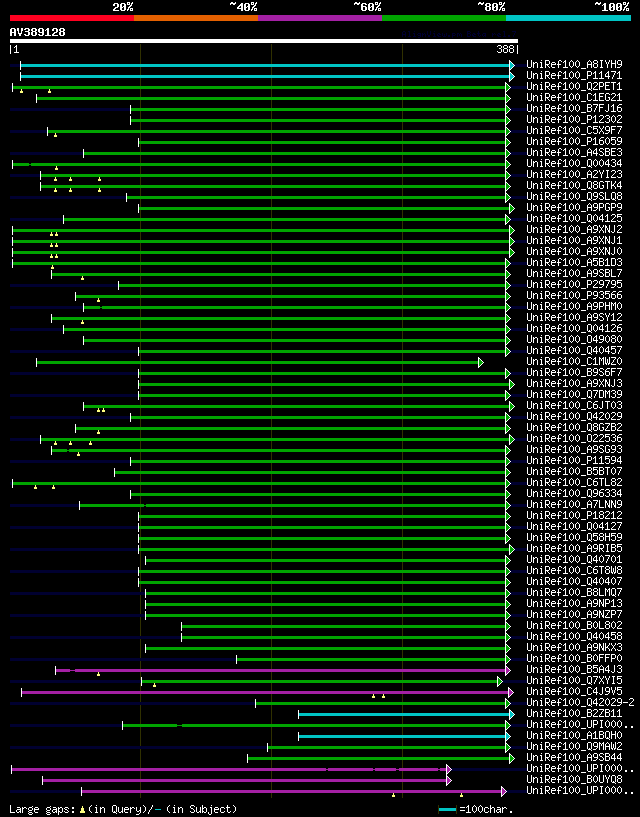Click hit label UniRef100_Q8GTK4
Viewport: 640px width, 817px height.
574,185
